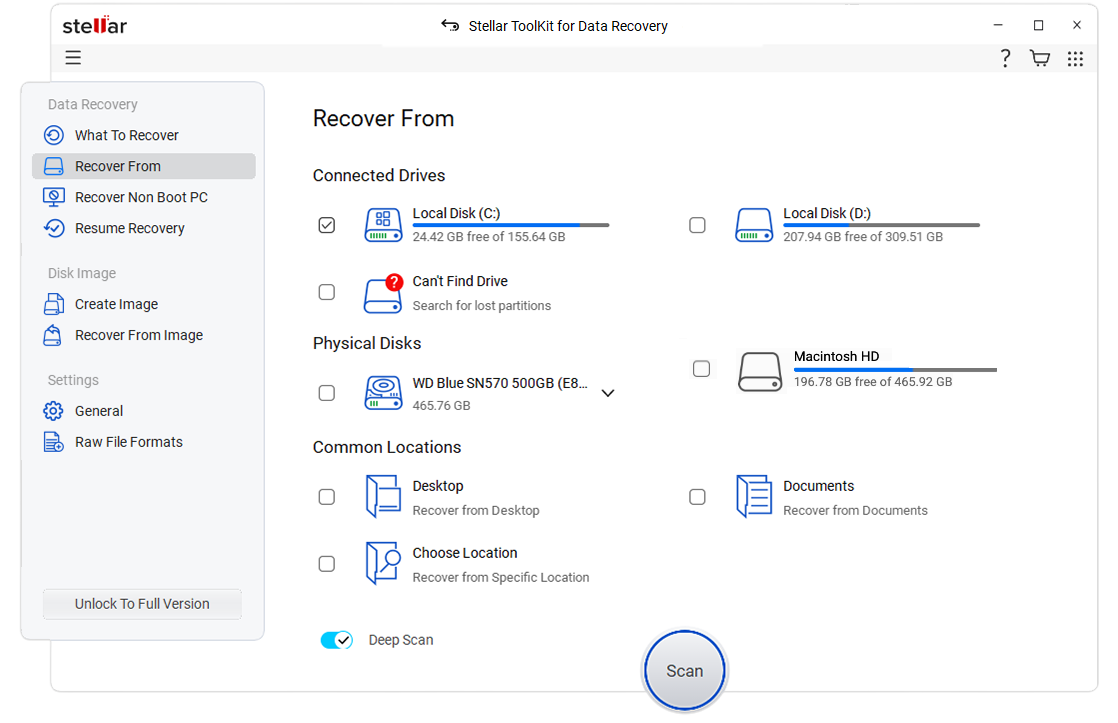
Task: Click the Resume Recovery icon
Action: coord(54,228)
